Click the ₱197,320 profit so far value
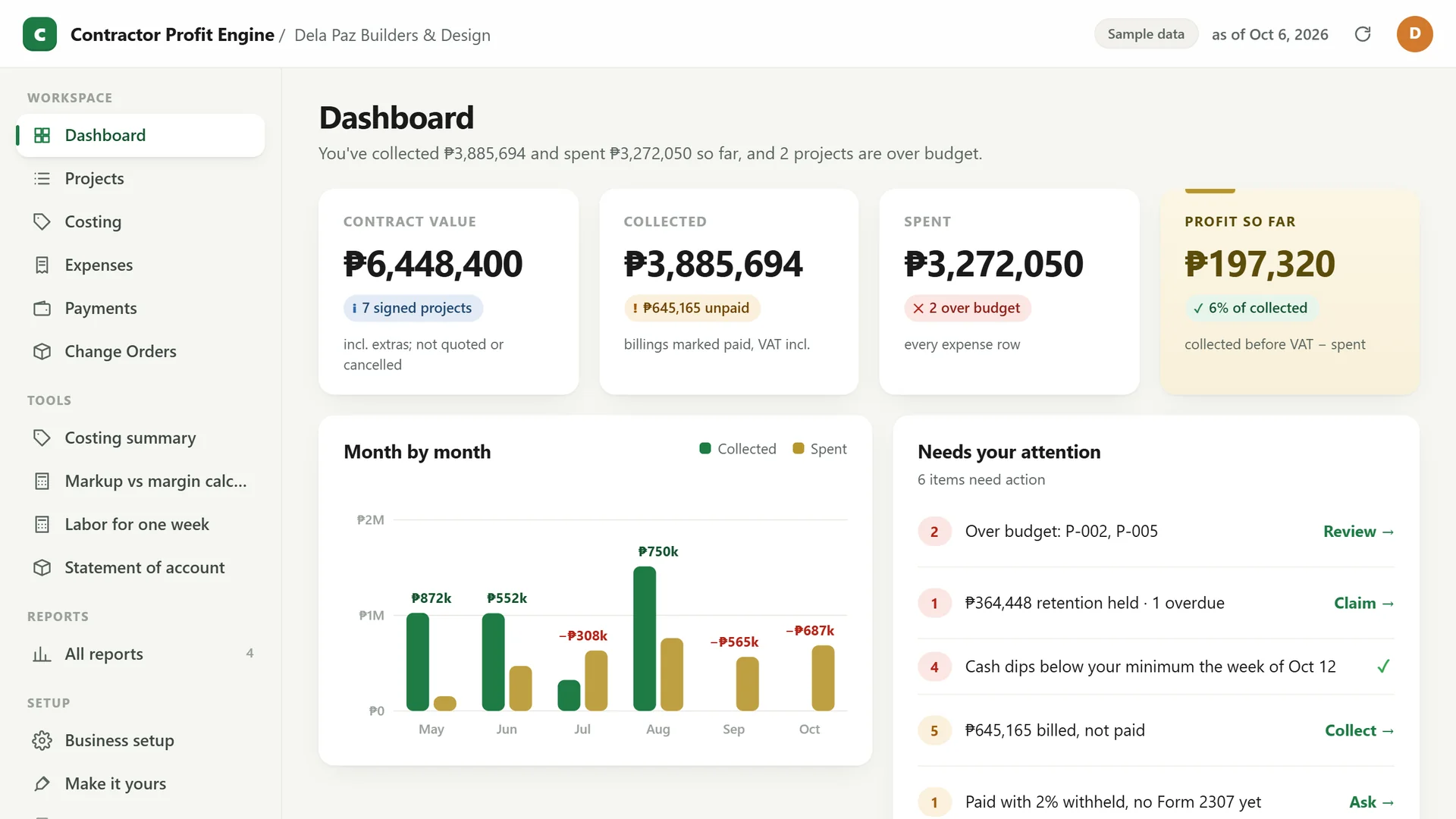1456x819 pixels. pos(1260,264)
